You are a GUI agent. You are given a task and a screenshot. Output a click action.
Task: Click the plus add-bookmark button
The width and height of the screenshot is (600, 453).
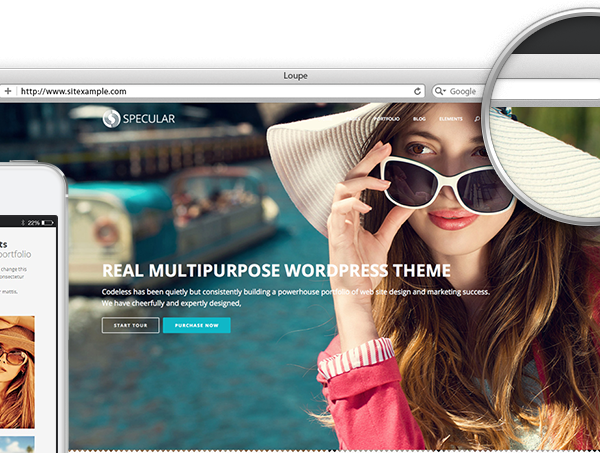click(x=8, y=91)
